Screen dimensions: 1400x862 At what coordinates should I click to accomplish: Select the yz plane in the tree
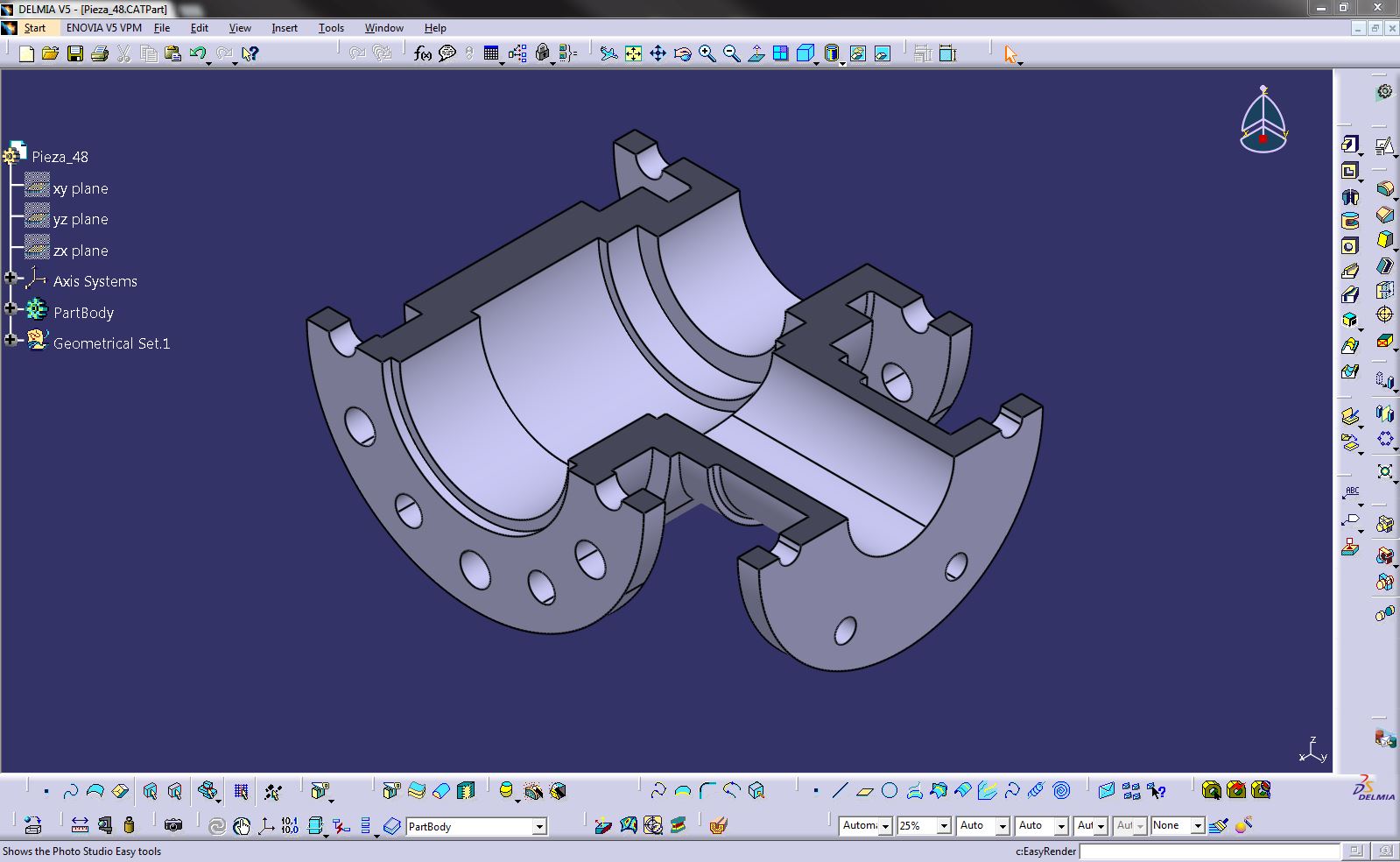pos(81,219)
